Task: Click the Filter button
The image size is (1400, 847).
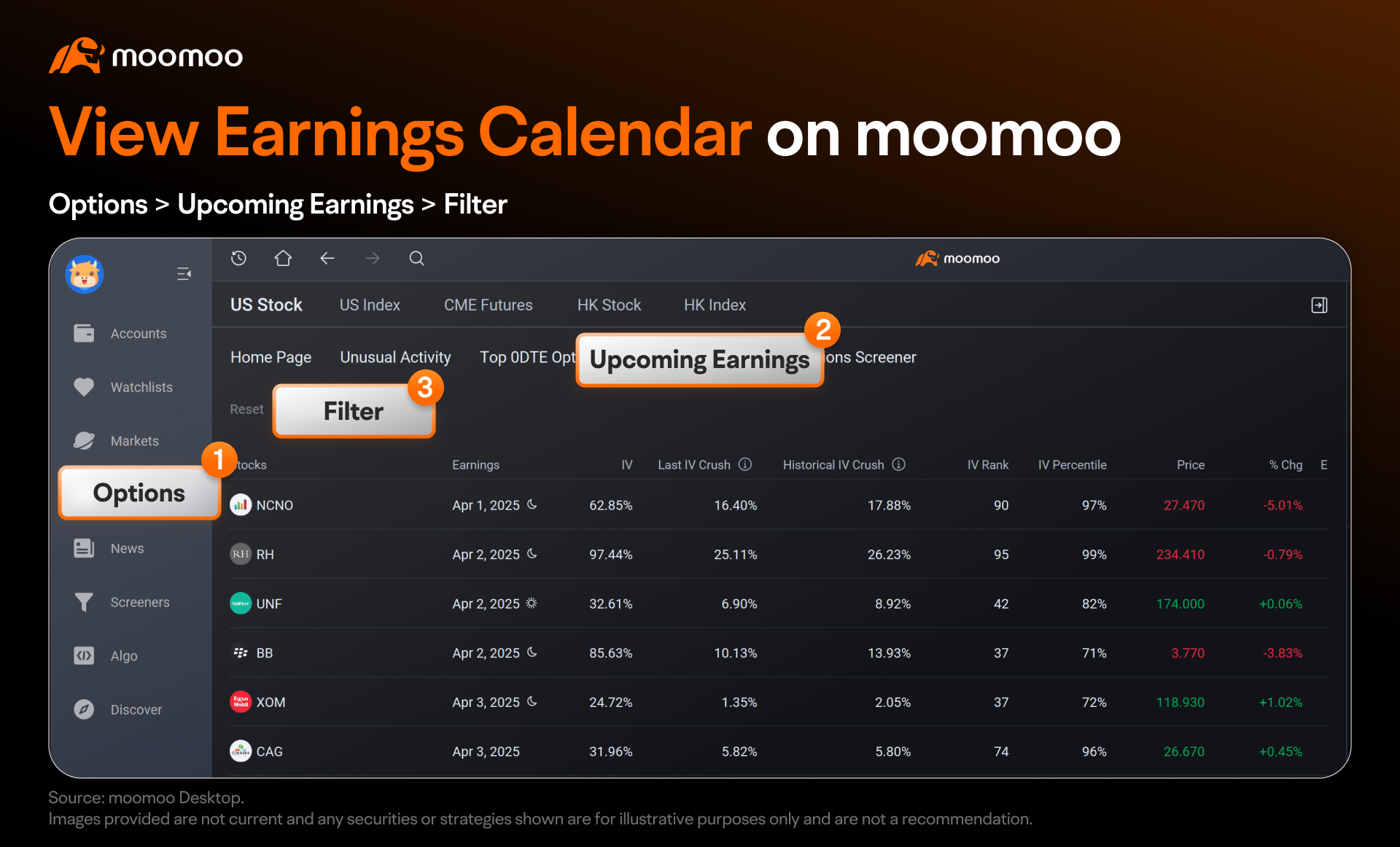Action: coord(354,411)
